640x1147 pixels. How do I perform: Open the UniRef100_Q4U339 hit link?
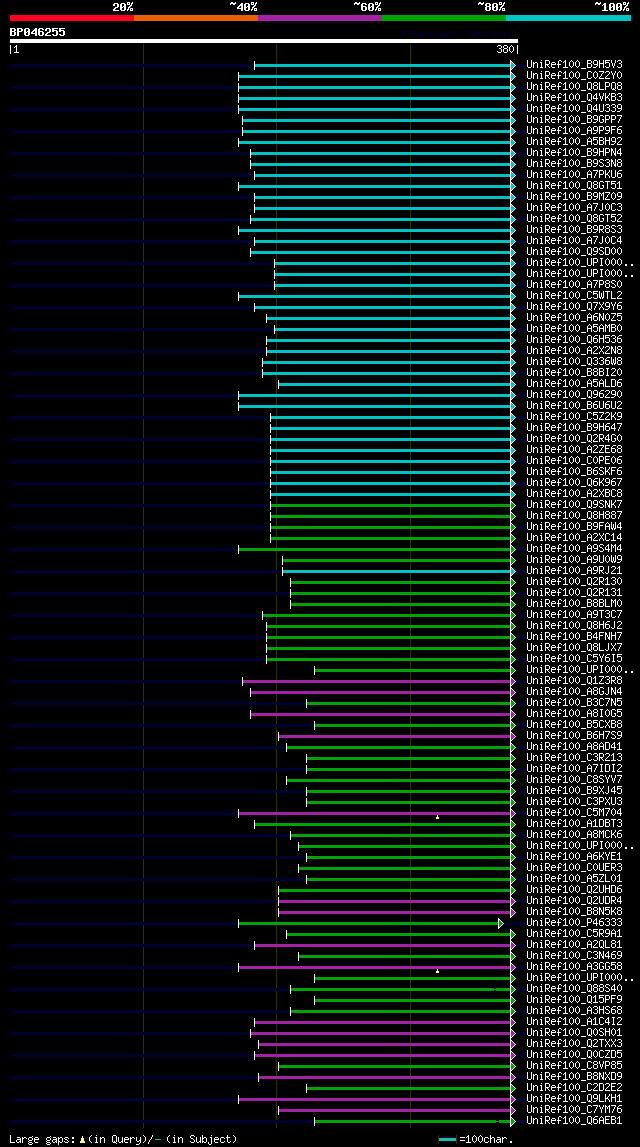pos(574,108)
